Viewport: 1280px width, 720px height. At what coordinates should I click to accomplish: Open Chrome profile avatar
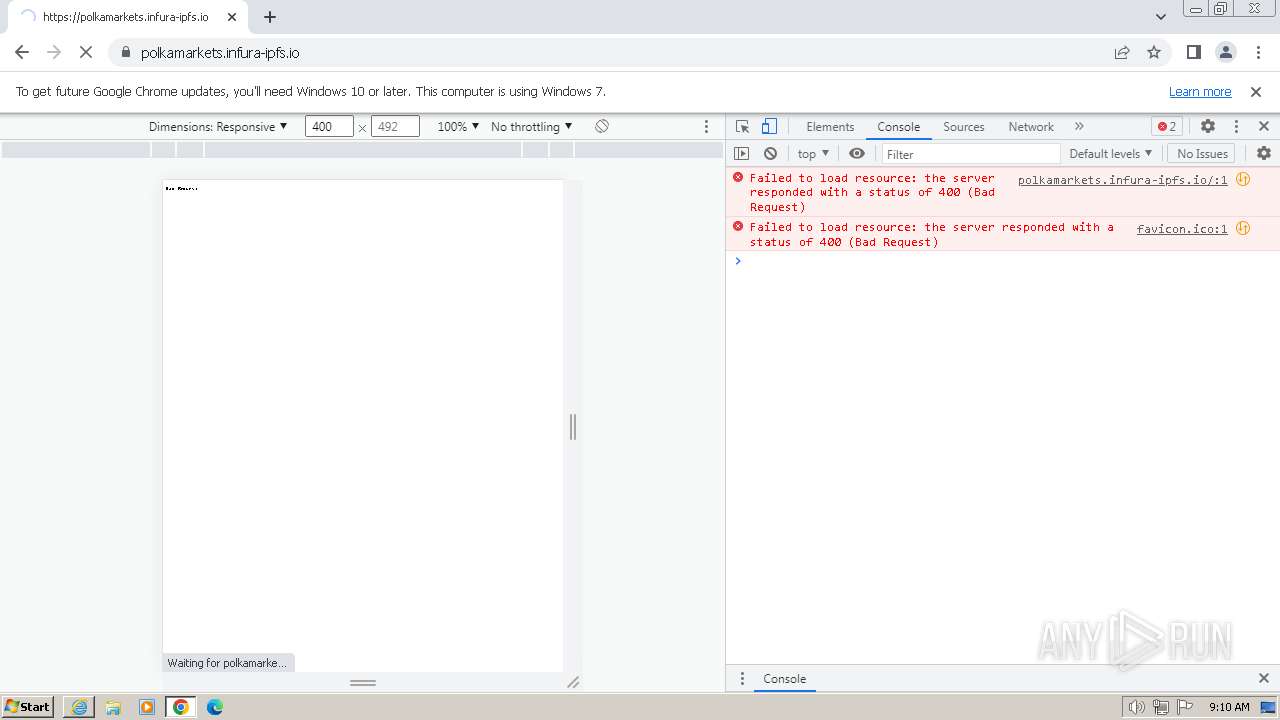[x=1225, y=52]
